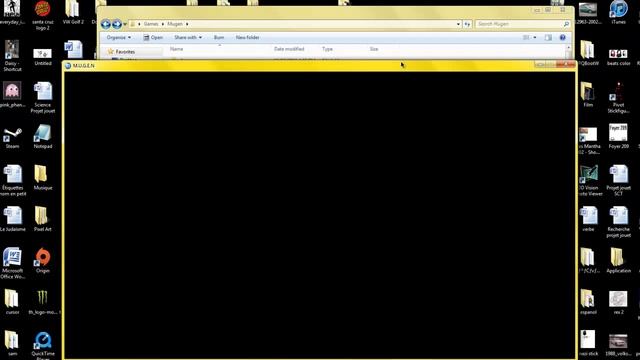The image size is (640, 360).
Task: Select the sam folder on desktop
Action: pos(12,344)
